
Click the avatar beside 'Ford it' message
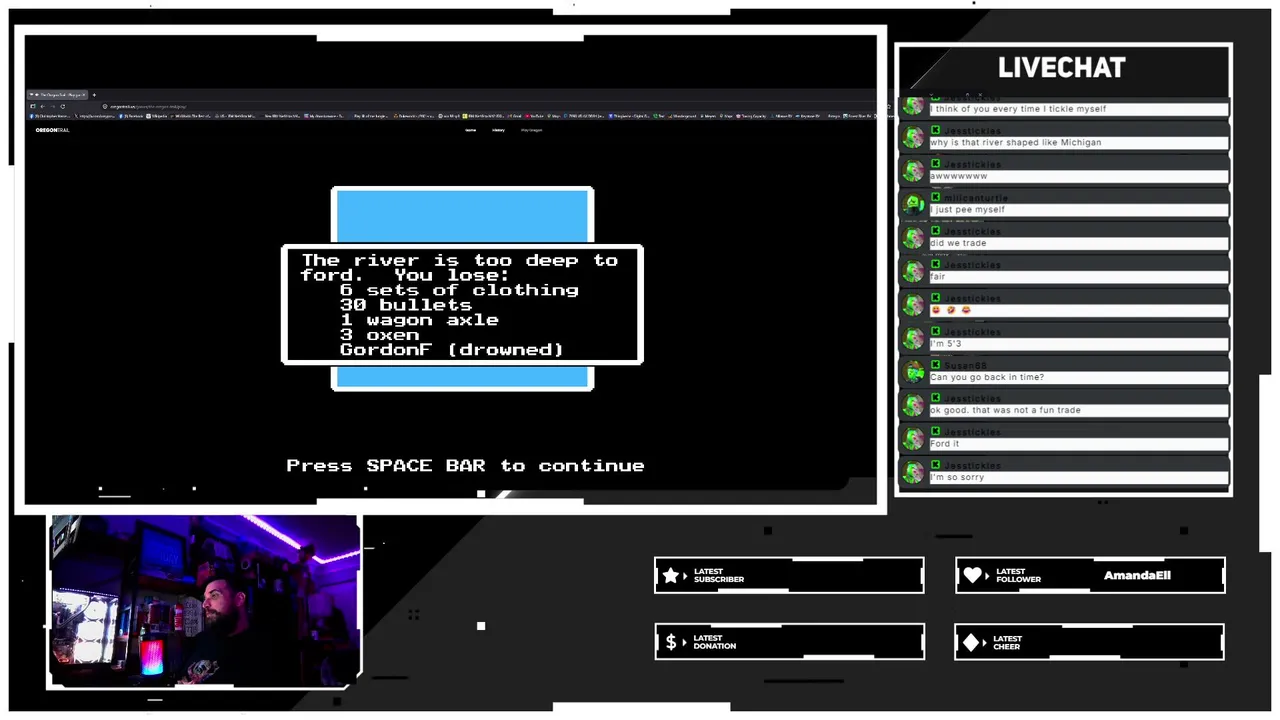point(913,439)
